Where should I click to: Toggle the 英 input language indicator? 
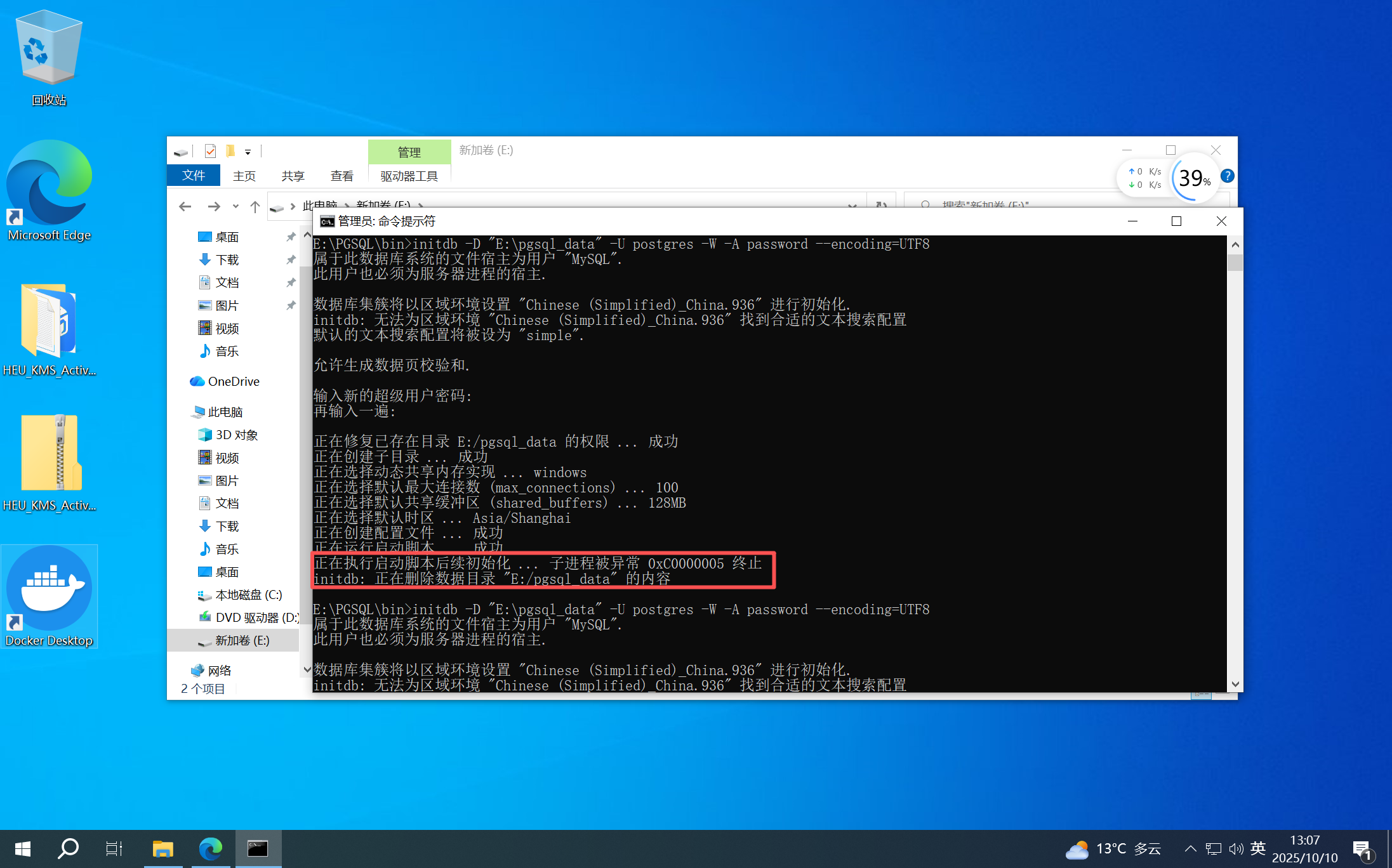[x=1257, y=848]
